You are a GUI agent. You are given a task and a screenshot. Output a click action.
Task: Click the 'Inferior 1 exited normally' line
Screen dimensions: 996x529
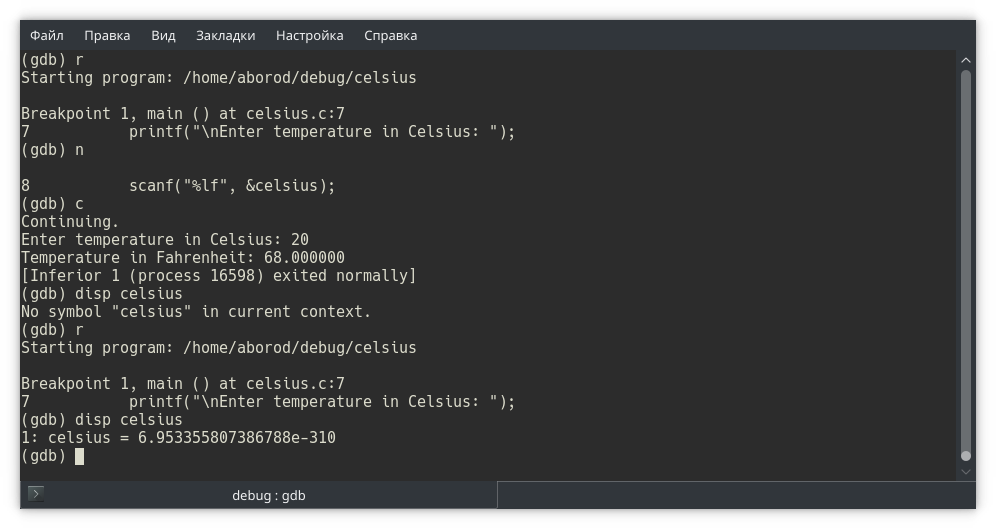pos(218,276)
